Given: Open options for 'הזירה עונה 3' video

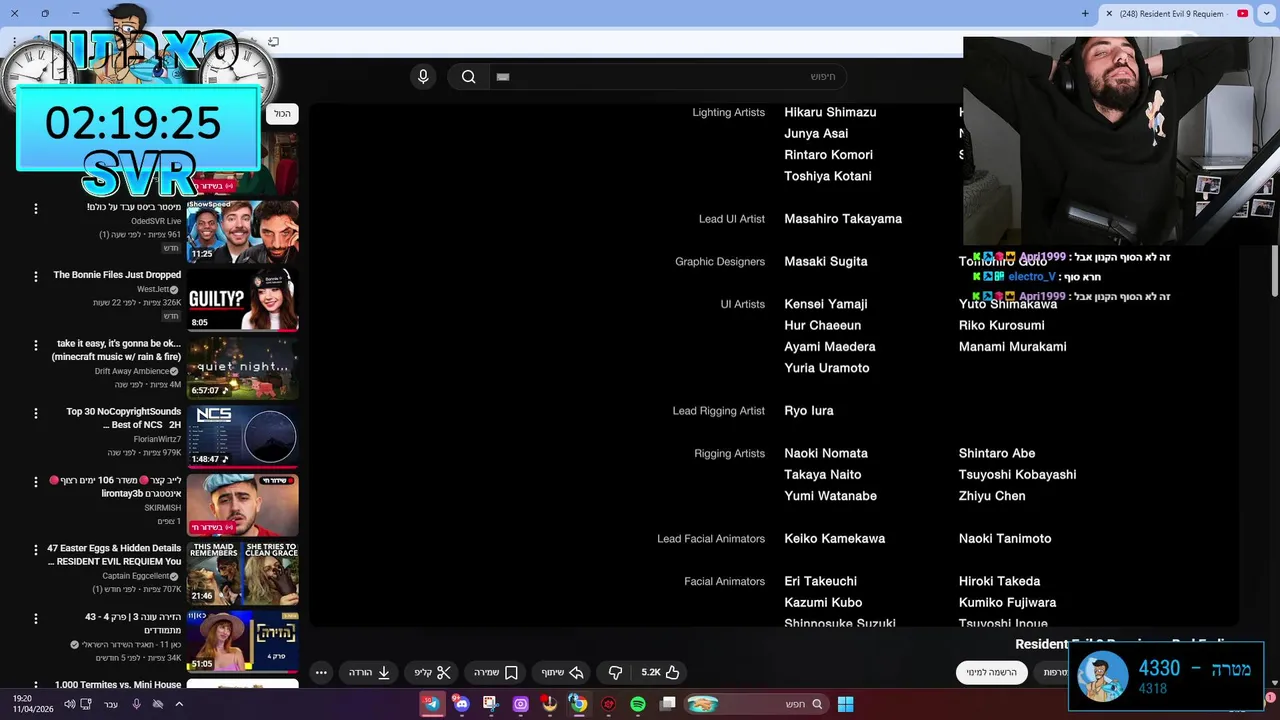Looking at the screenshot, I should [36, 618].
